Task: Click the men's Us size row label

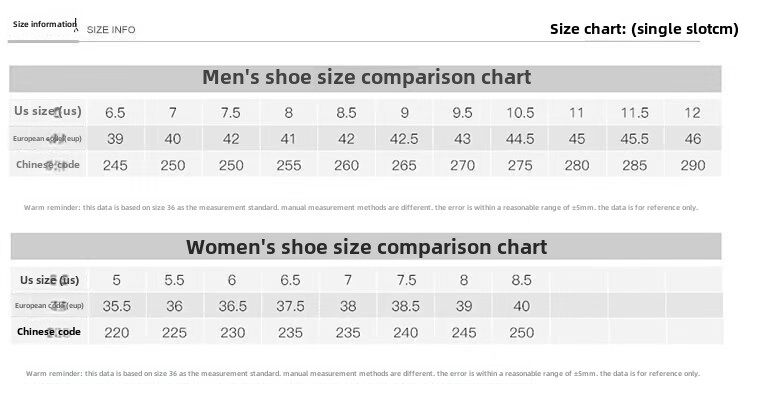Action: coord(47,111)
